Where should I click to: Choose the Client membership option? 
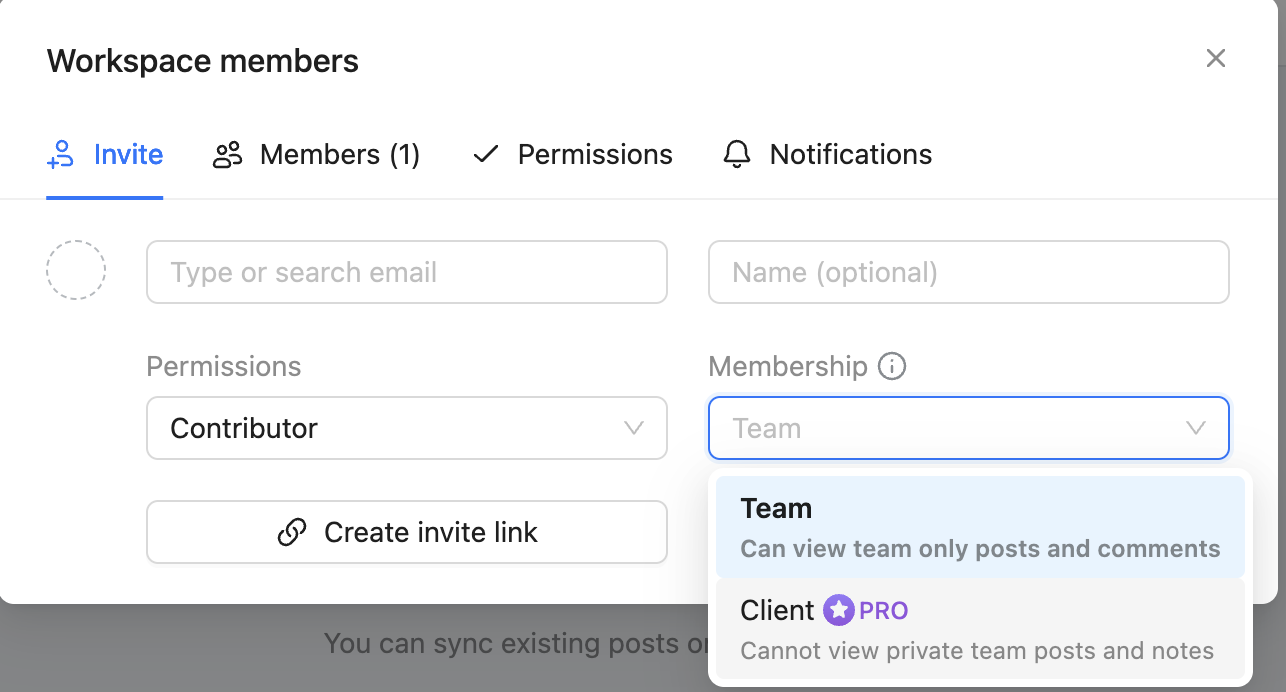pyautogui.click(x=980, y=629)
